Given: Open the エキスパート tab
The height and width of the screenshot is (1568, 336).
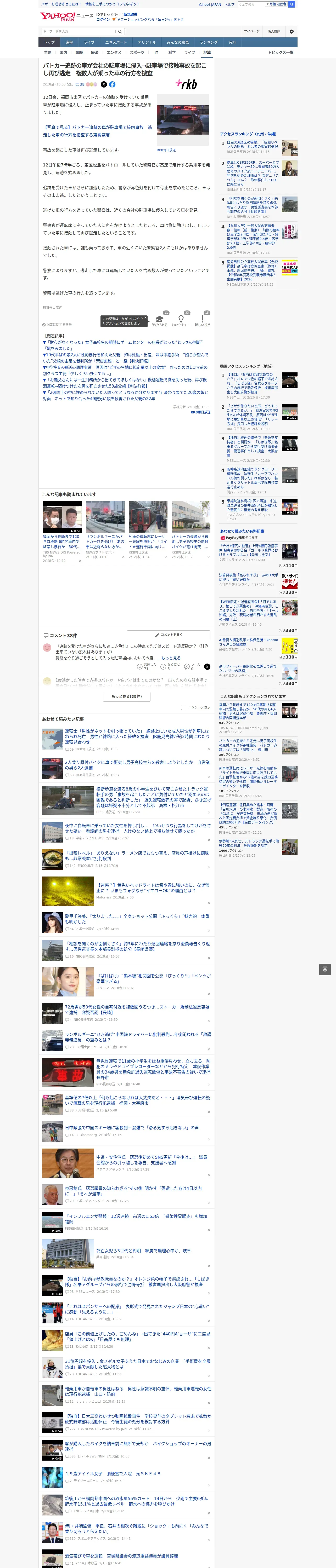Looking at the screenshot, I should (x=116, y=42).
